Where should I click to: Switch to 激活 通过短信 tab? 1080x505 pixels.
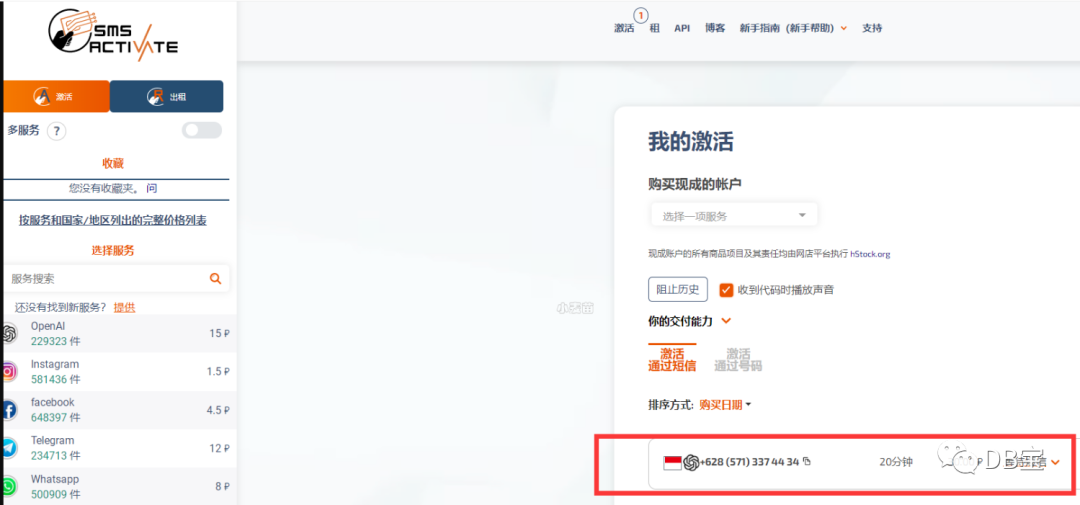point(672,359)
